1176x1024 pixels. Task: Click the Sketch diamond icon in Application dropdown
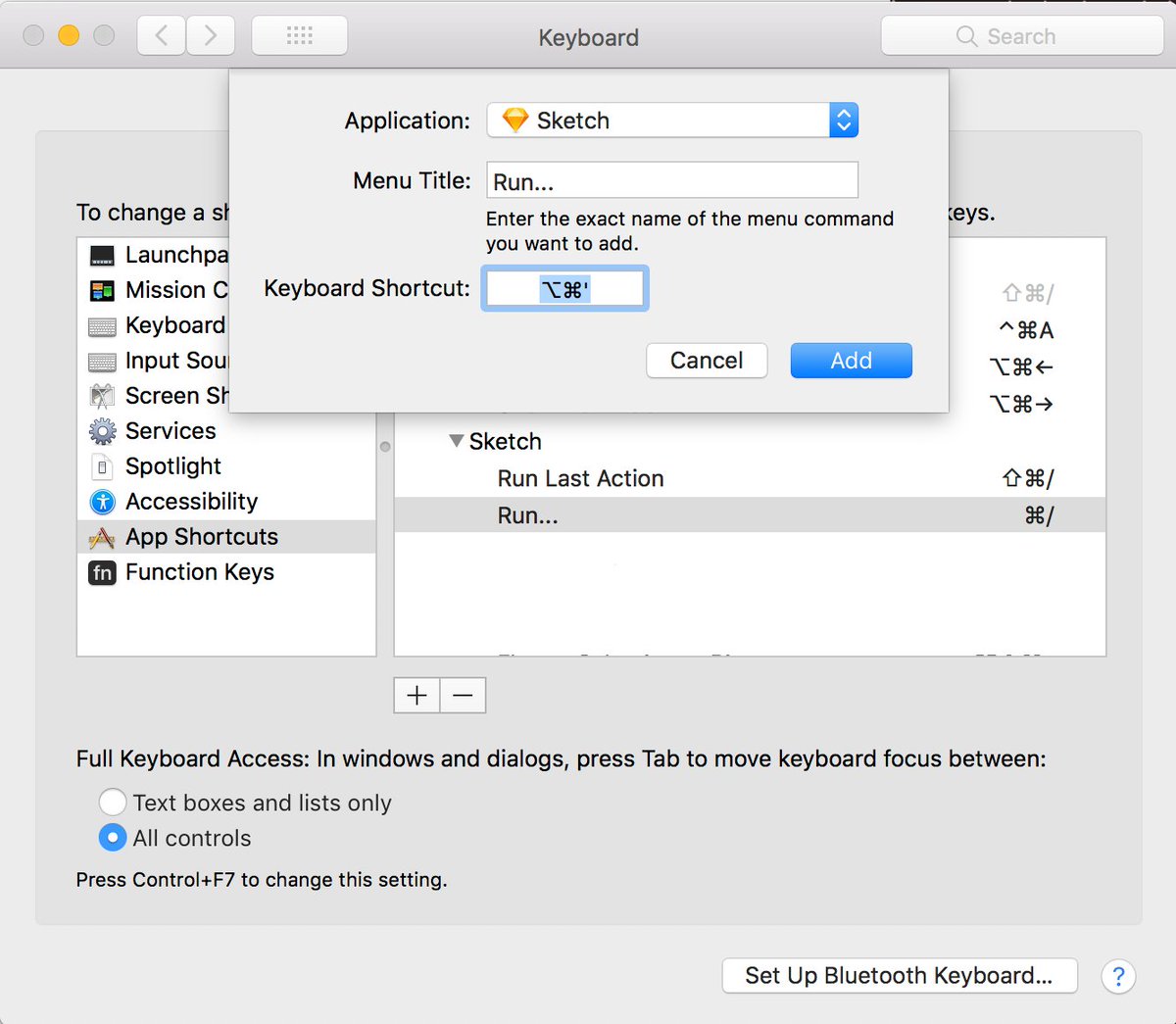point(515,120)
